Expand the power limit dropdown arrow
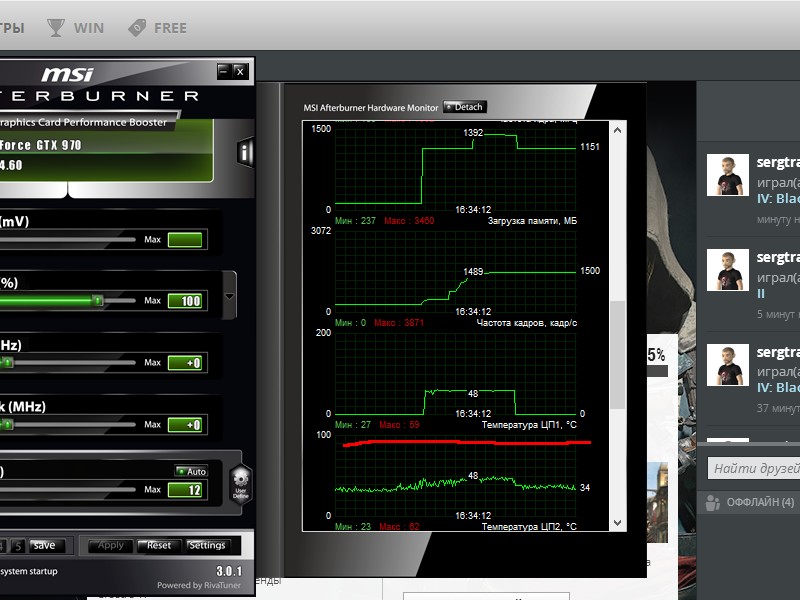 coord(229,296)
